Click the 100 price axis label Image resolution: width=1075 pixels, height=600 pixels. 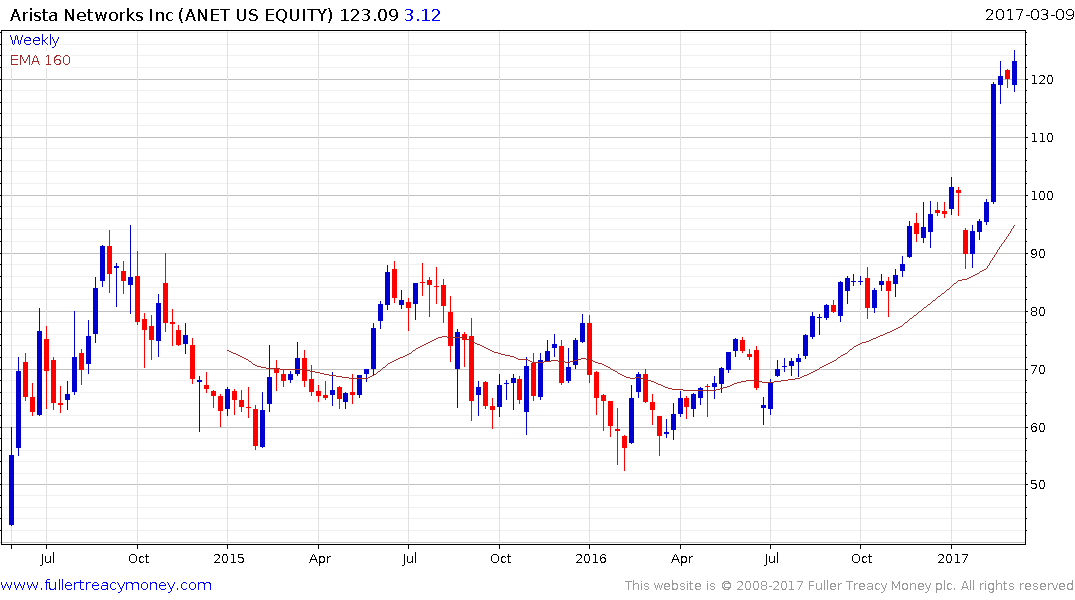(1042, 195)
